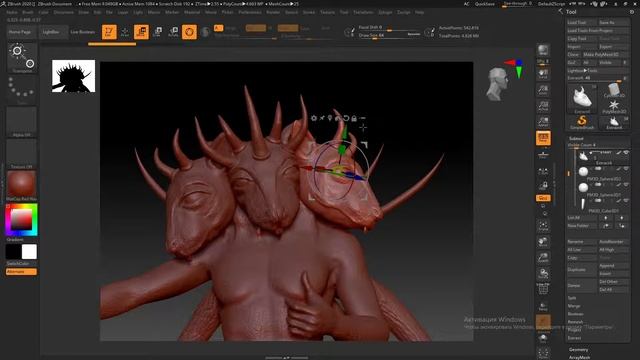Screen dimensions: 640x360
Task: Open the Brush menu
Action: tap(28, 12)
